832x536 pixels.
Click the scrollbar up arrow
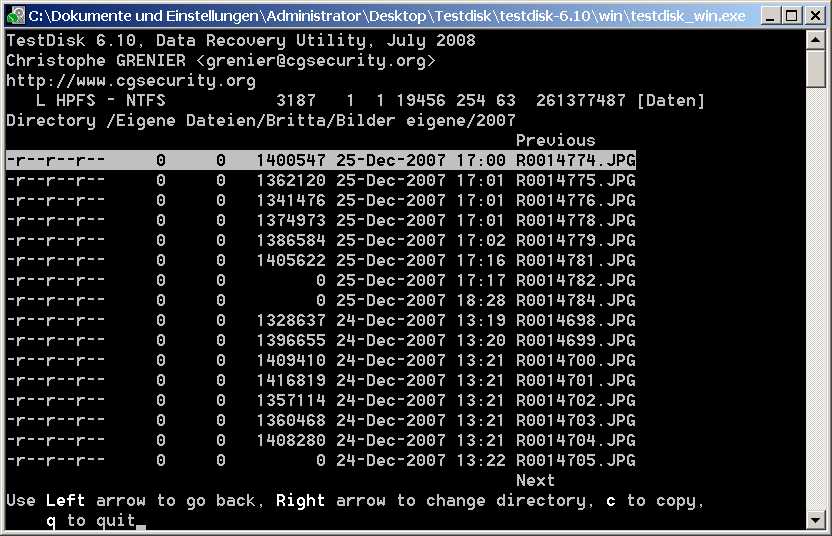816,40
